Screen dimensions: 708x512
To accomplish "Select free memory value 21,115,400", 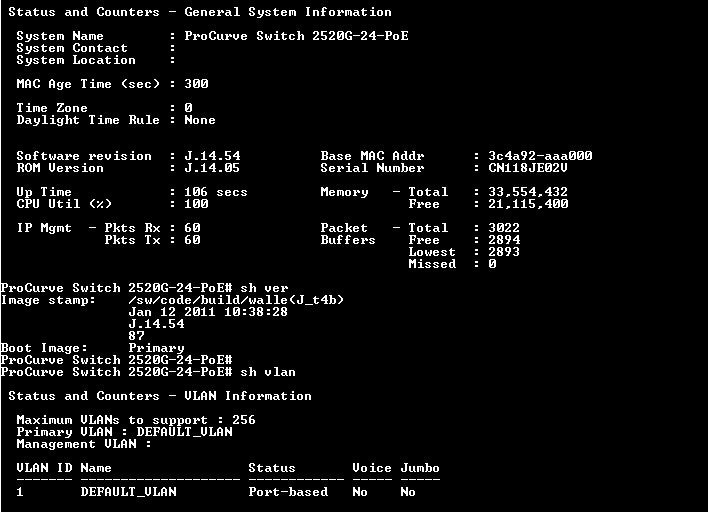I will pos(528,204).
